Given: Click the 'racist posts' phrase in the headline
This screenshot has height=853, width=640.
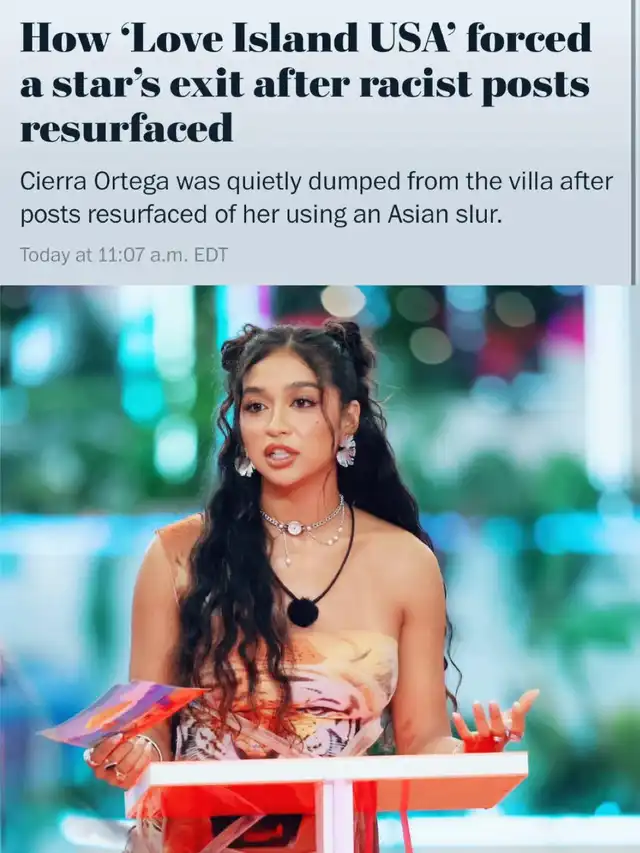Looking at the screenshot, I should [474, 84].
